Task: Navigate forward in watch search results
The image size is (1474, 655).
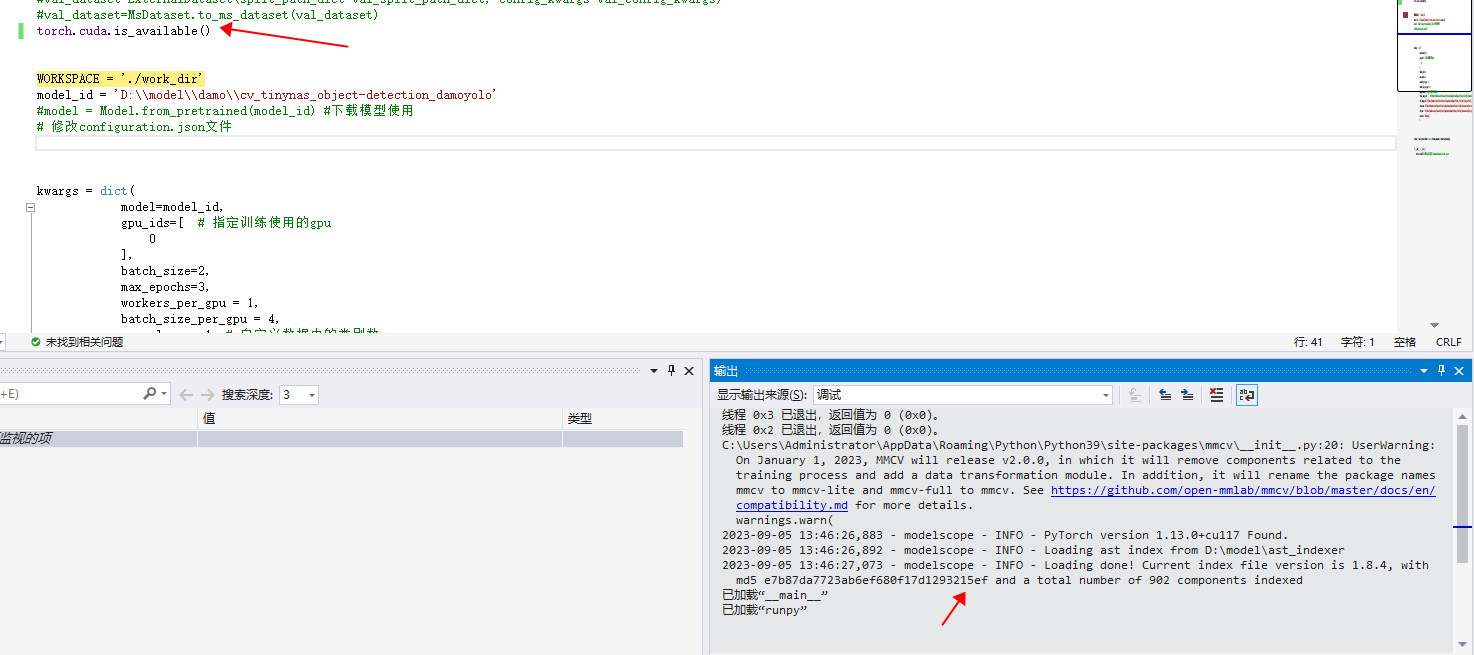Action: coord(207,395)
